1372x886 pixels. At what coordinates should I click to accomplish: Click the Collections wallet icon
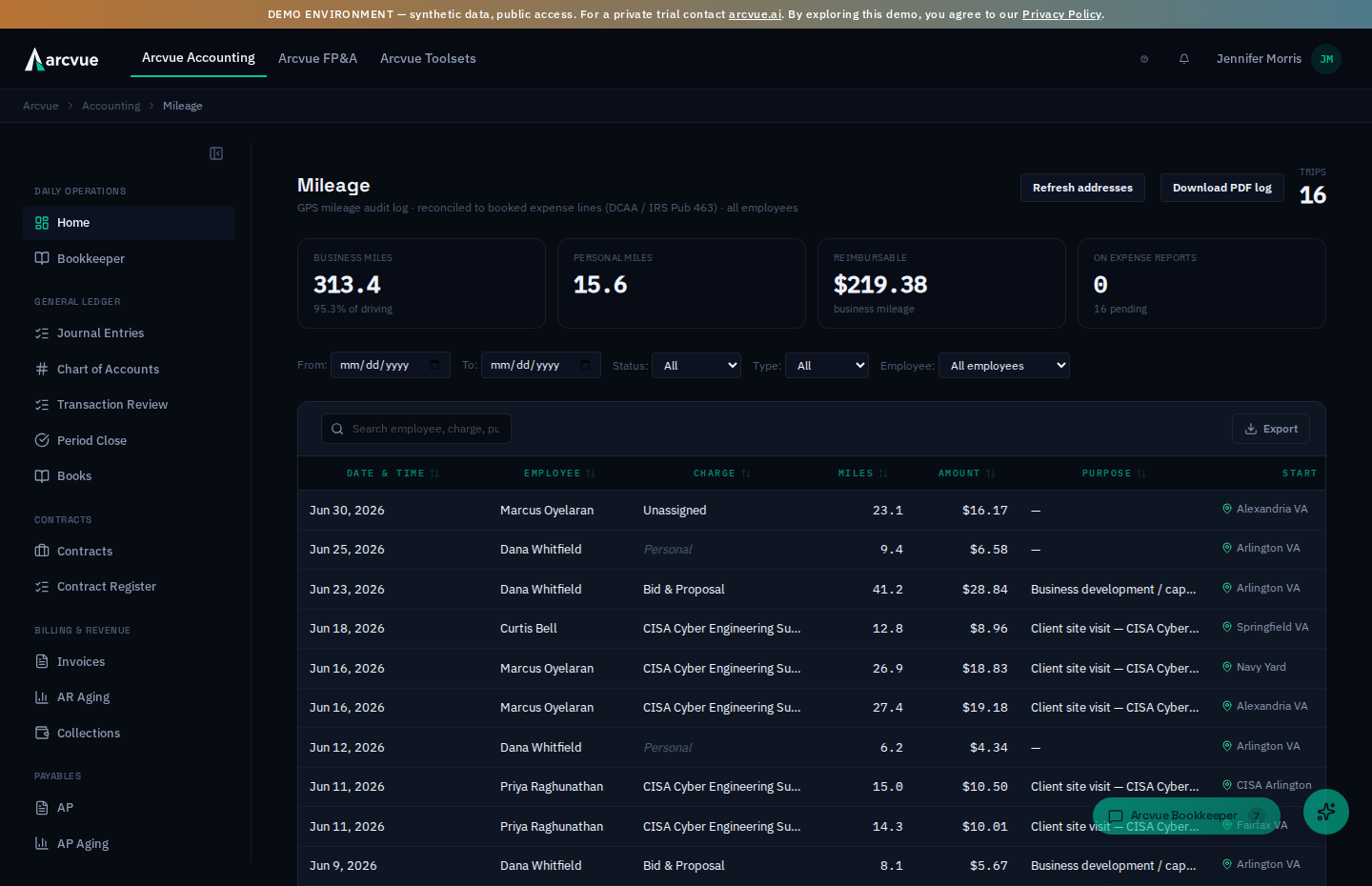click(42, 733)
